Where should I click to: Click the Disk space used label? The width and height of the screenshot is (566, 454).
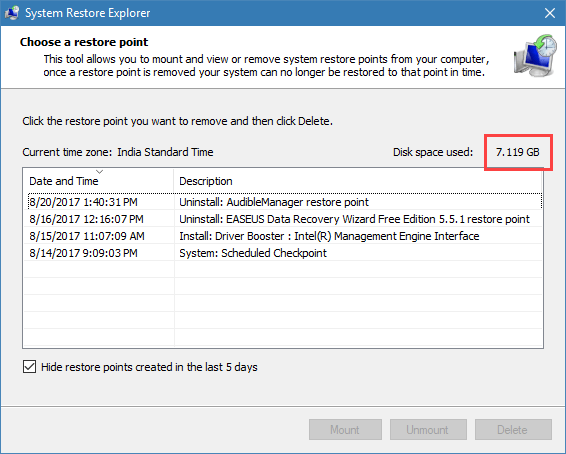[x=433, y=152]
